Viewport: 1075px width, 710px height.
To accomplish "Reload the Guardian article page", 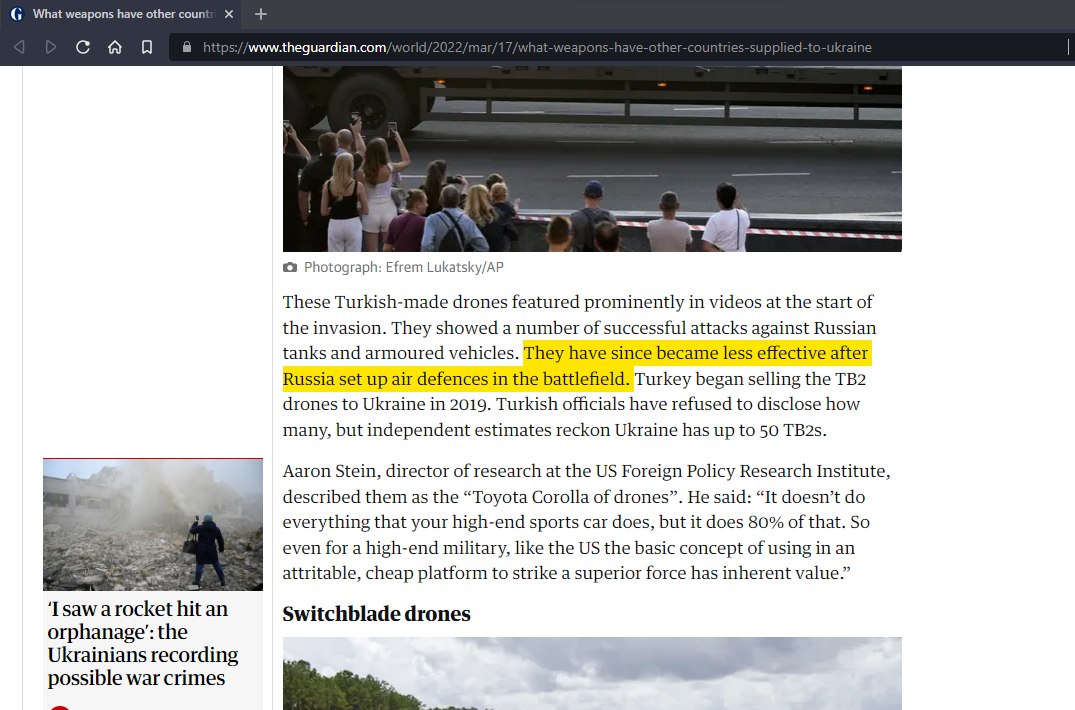I will click(x=83, y=47).
